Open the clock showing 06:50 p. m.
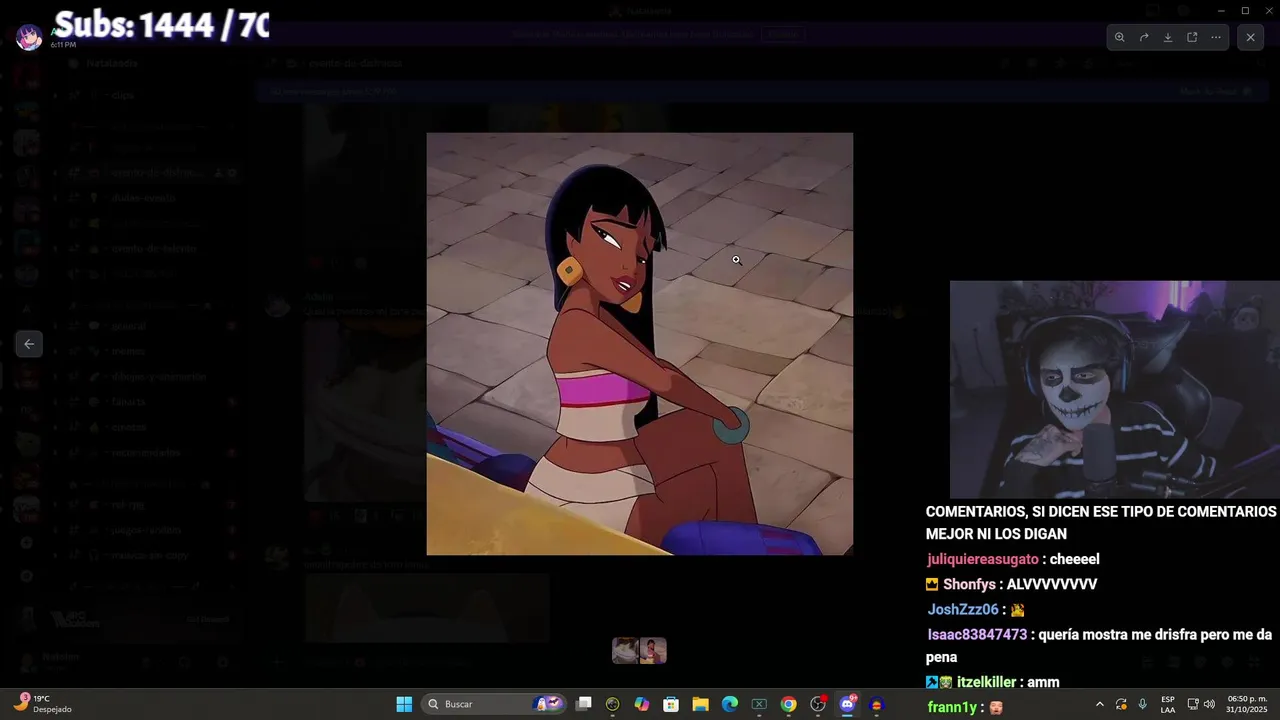 1247,704
